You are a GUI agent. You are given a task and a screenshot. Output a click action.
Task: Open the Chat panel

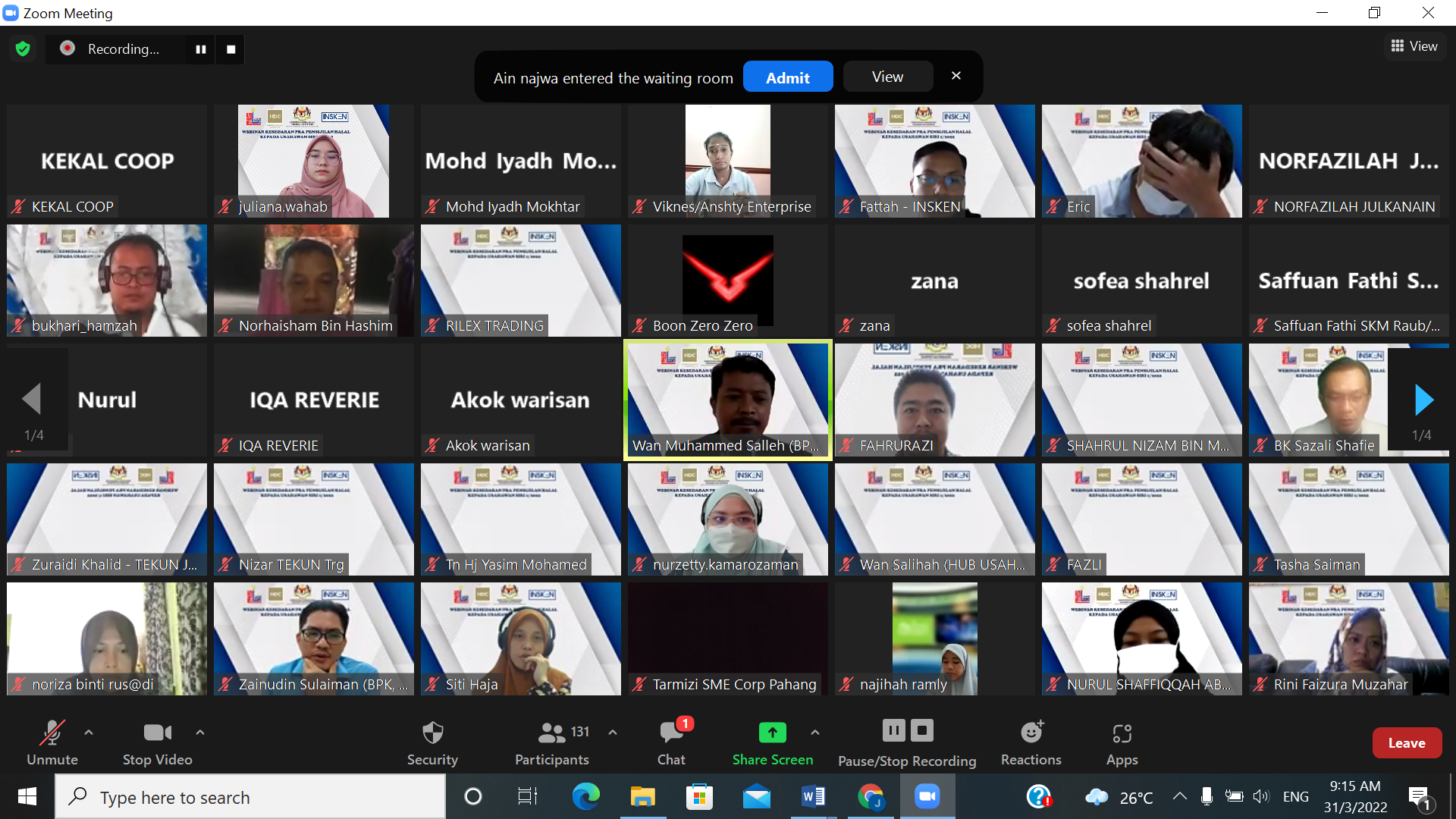[671, 742]
